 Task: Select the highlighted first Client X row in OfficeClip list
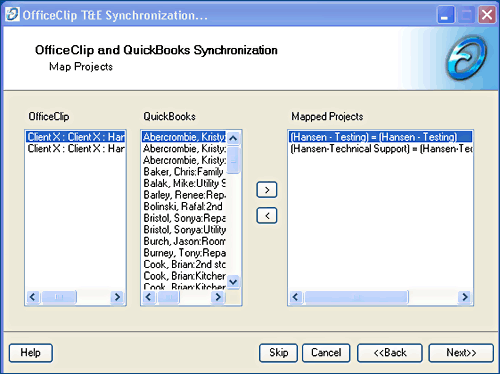pos(76,137)
